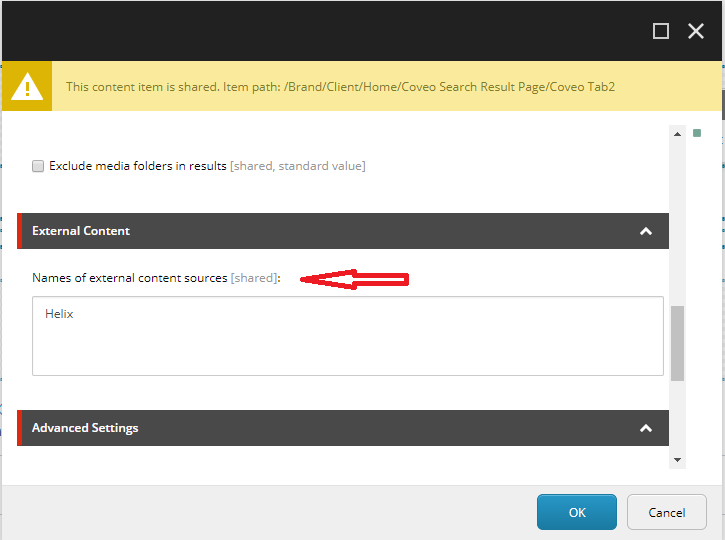Image resolution: width=725 pixels, height=540 pixels.
Task: Click the scrollbar down arrow
Action: click(677, 459)
